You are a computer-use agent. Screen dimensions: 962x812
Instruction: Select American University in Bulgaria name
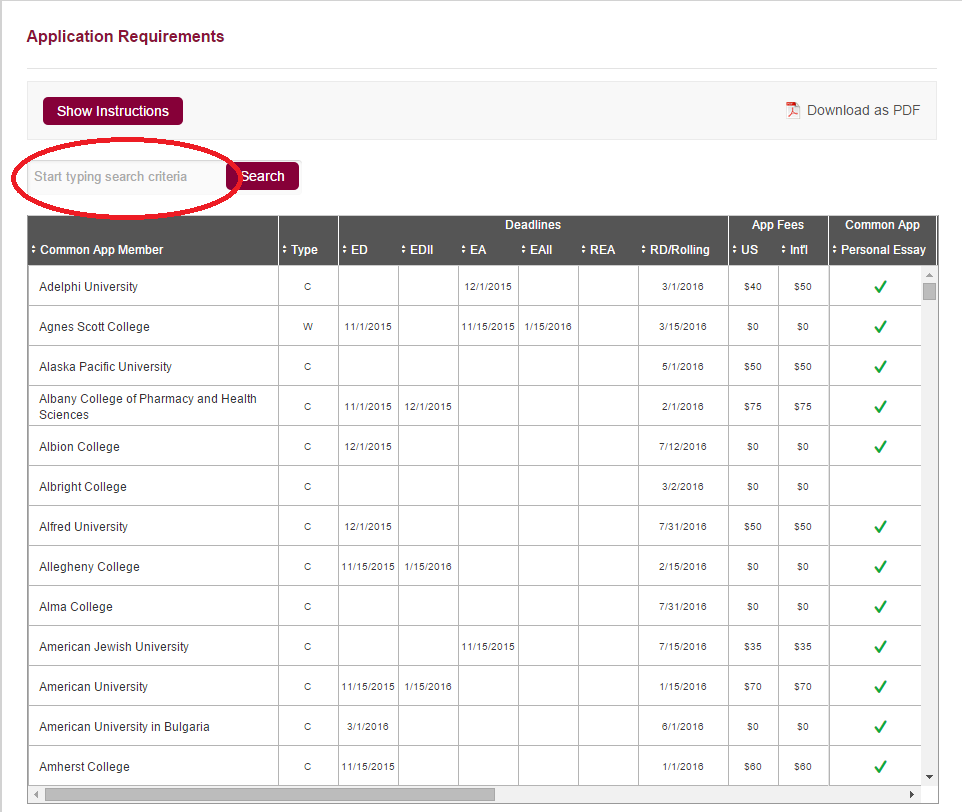(x=124, y=727)
